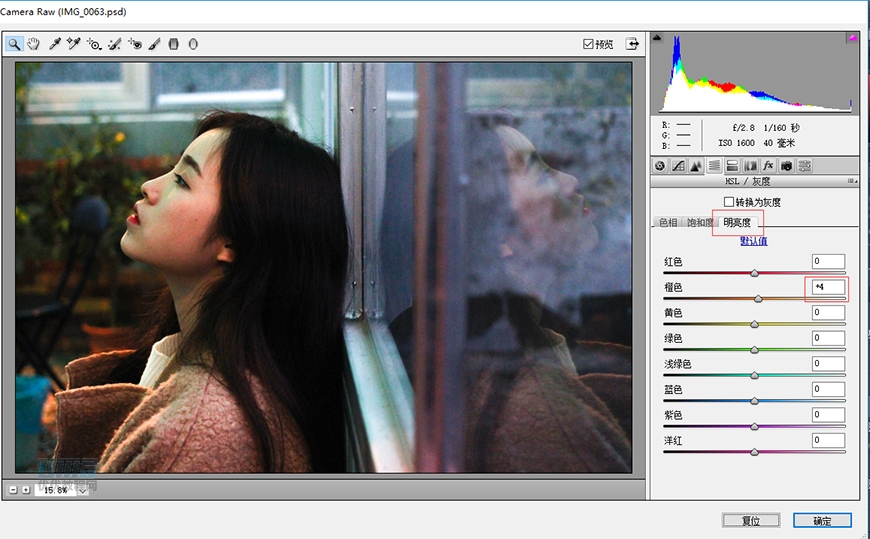Select the Graduated Filter tool
Image resolution: width=870 pixels, height=539 pixels.
click(x=173, y=44)
